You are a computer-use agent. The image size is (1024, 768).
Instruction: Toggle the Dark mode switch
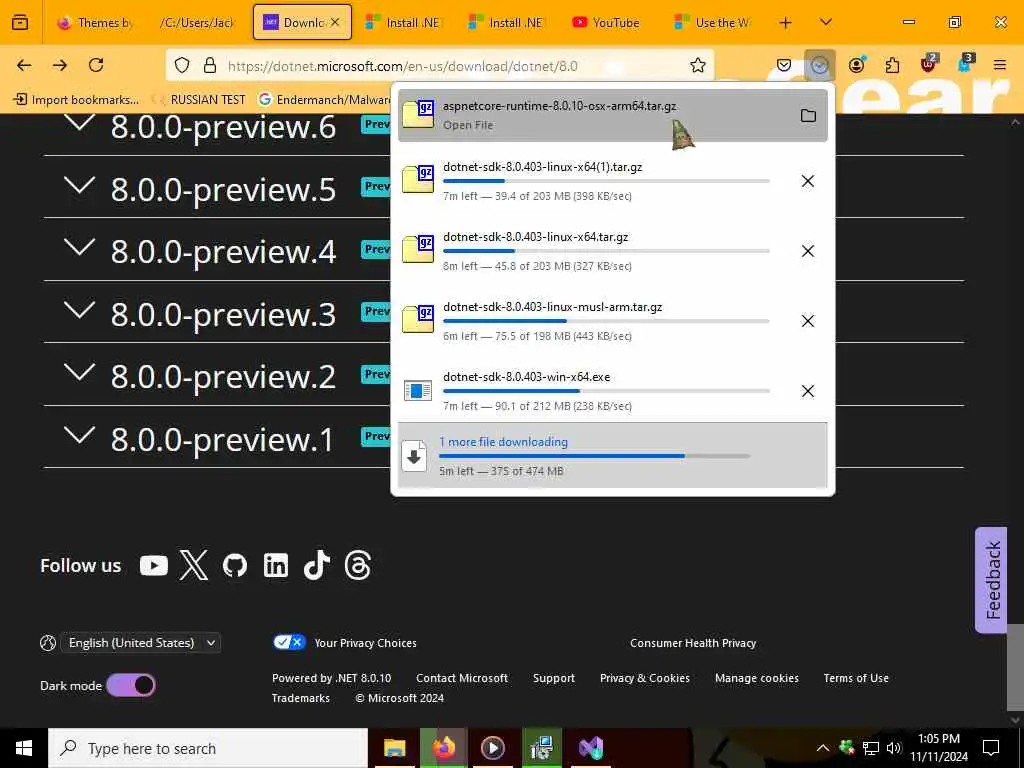[131, 685]
